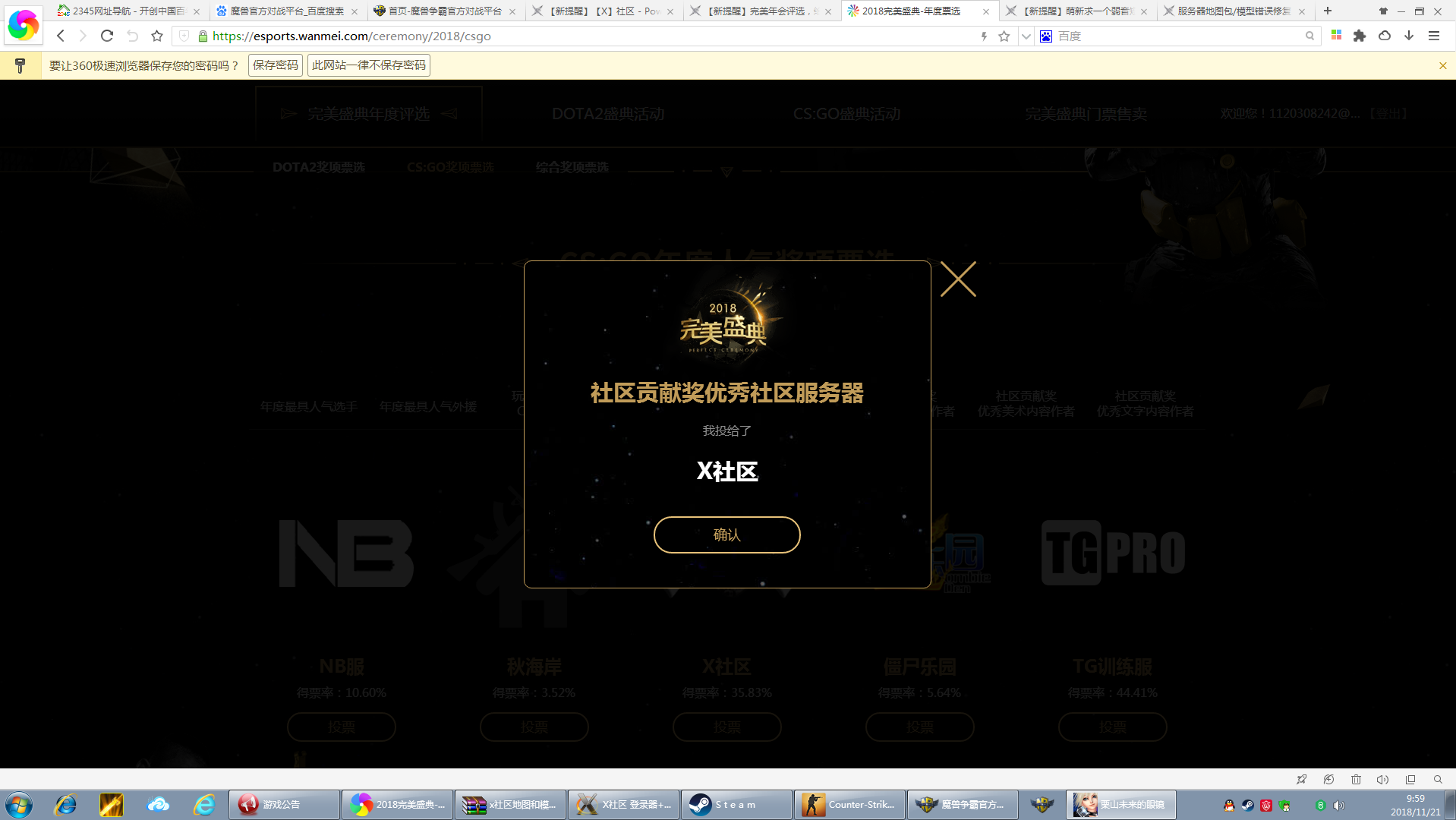Open Steam from the taskbar

point(735,804)
